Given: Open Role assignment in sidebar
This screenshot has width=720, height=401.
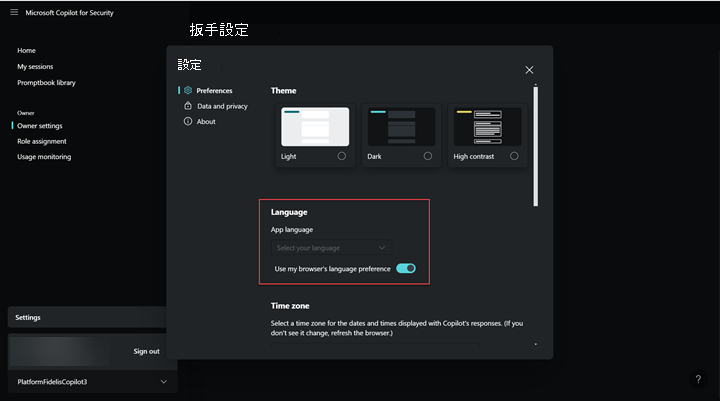Looking at the screenshot, I should click(x=42, y=141).
